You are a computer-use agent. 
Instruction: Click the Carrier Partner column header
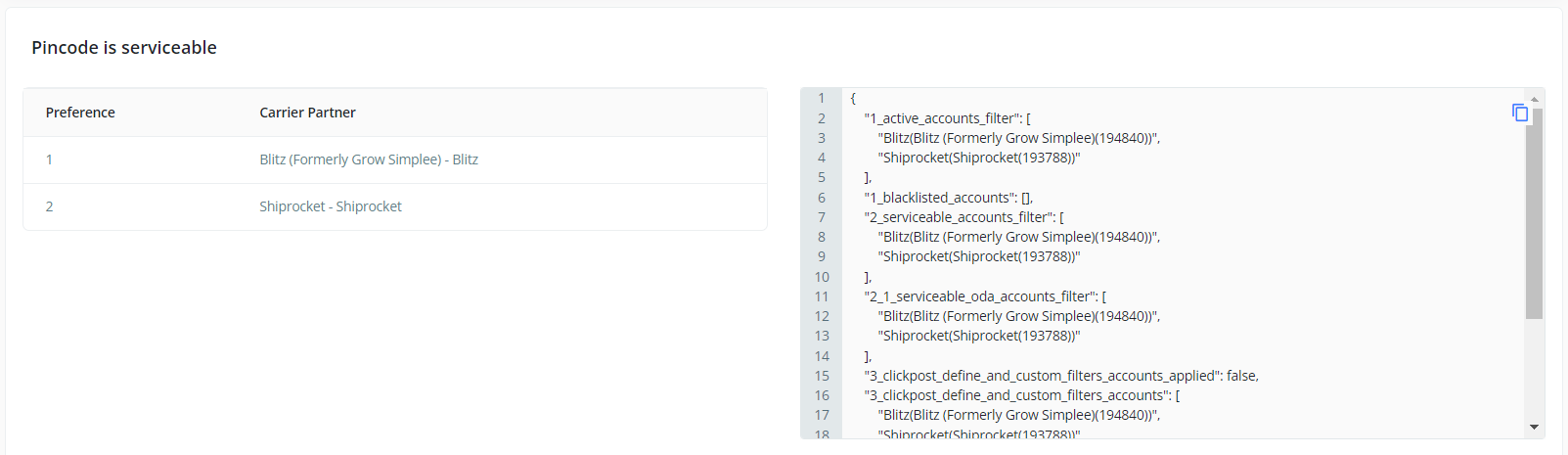tap(307, 113)
